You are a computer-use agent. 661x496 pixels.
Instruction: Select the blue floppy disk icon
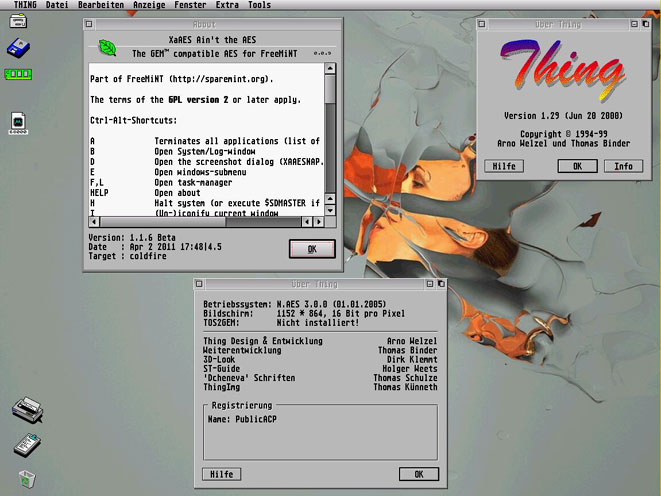click(18, 48)
